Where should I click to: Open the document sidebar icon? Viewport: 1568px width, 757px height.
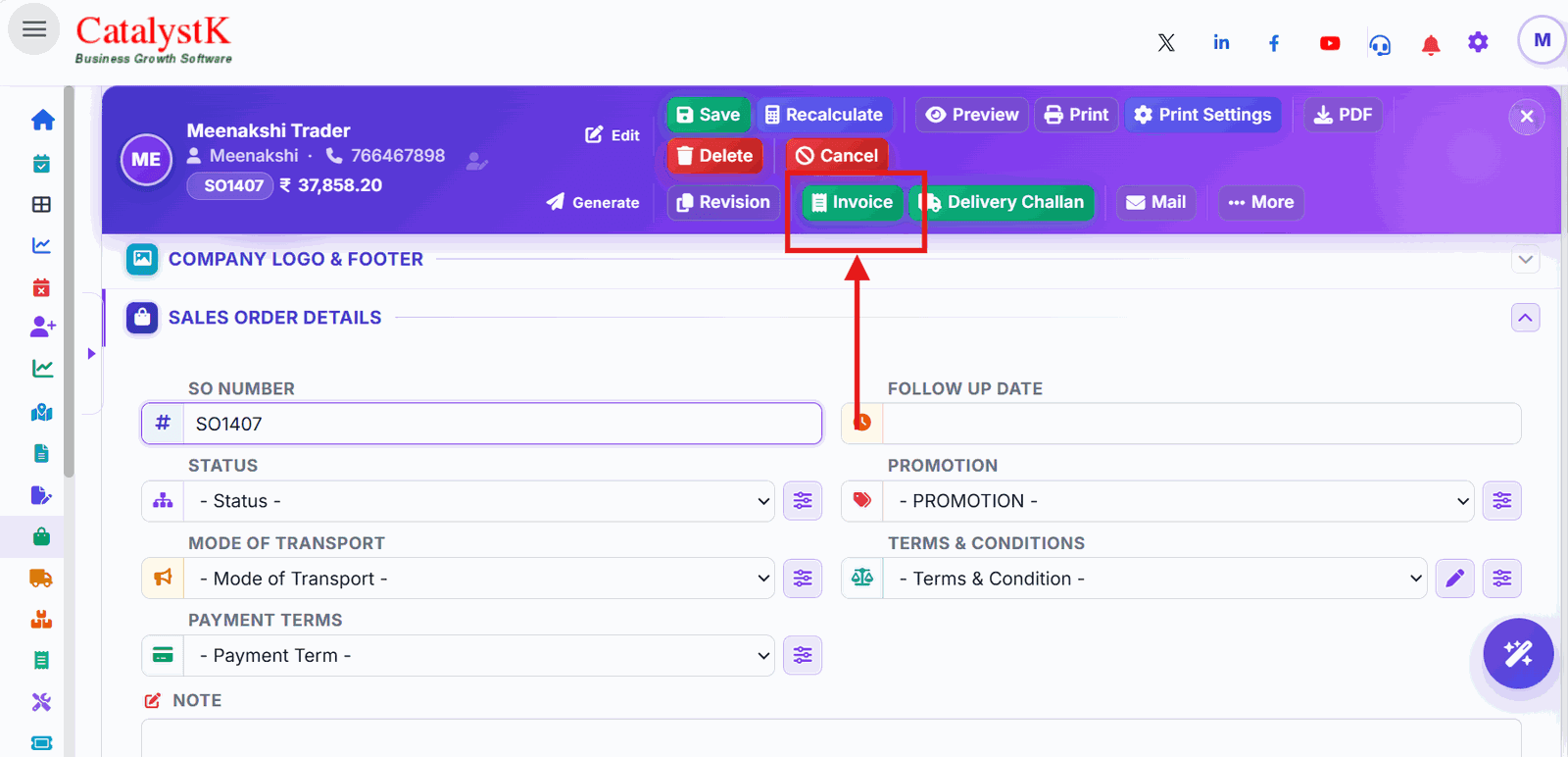click(41, 453)
